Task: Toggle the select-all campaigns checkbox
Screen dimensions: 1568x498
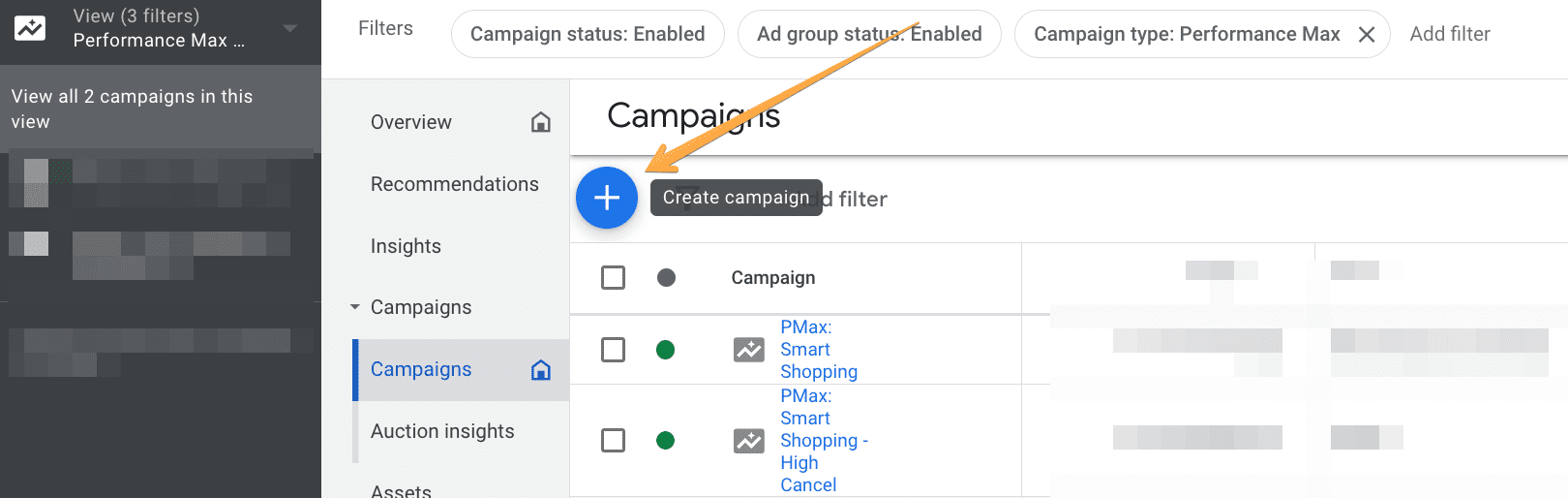Action: pos(613,278)
